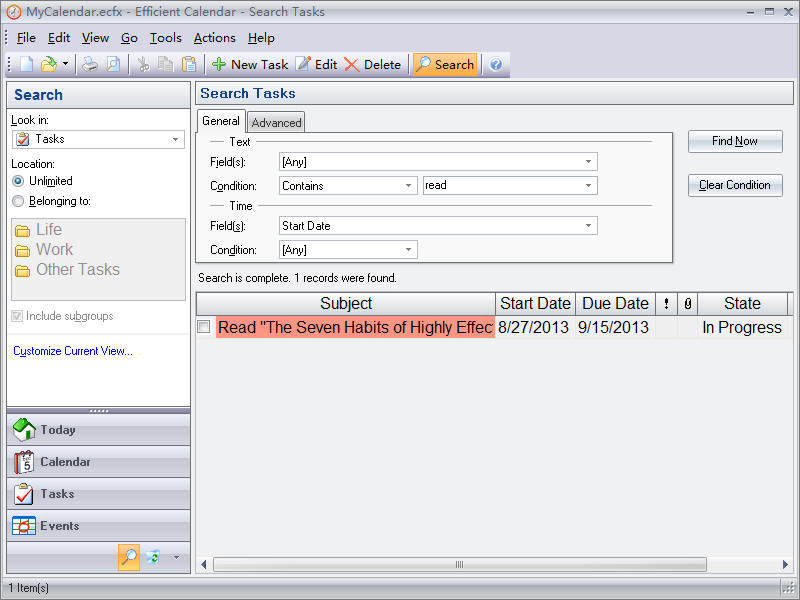
Task: Select the Work folder
Action: coord(44,249)
